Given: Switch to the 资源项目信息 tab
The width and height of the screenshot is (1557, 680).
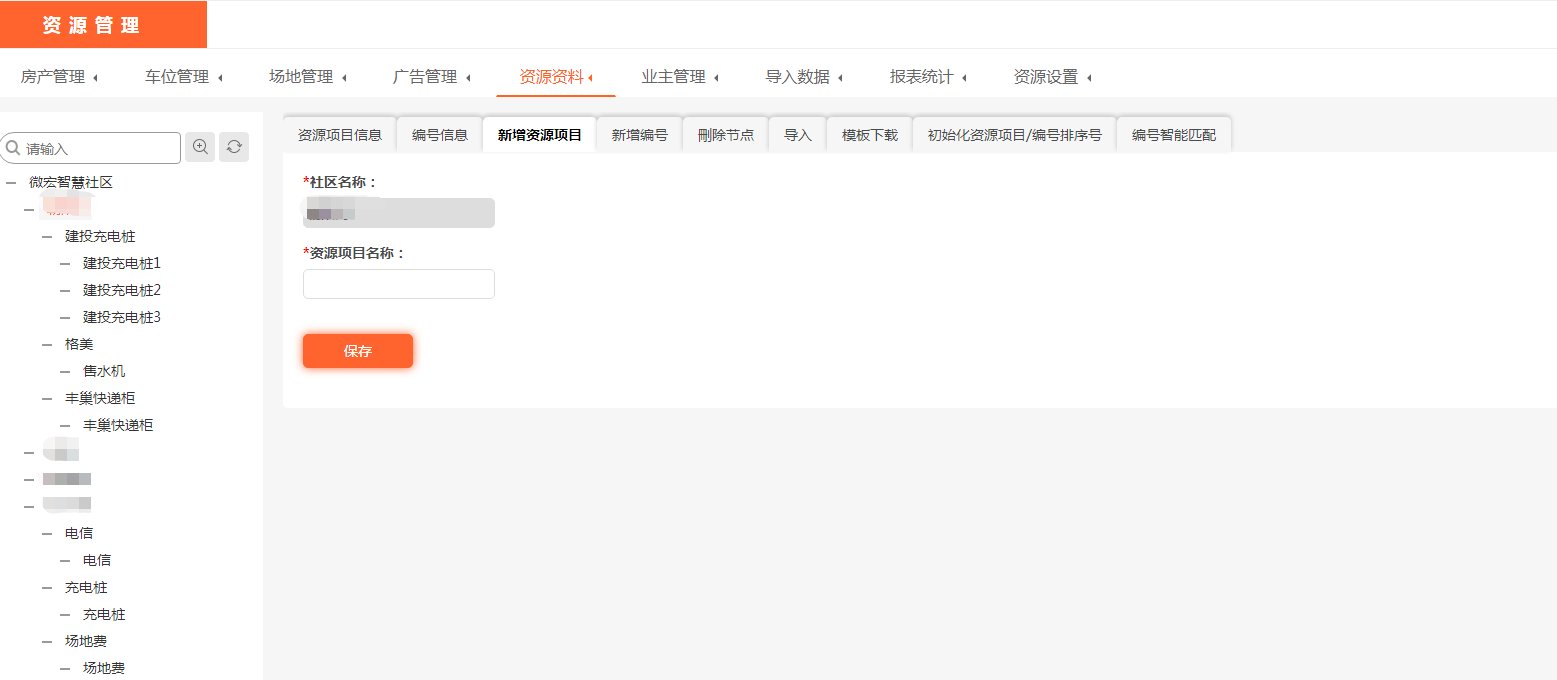Looking at the screenshot, I should tap(340, 135).
